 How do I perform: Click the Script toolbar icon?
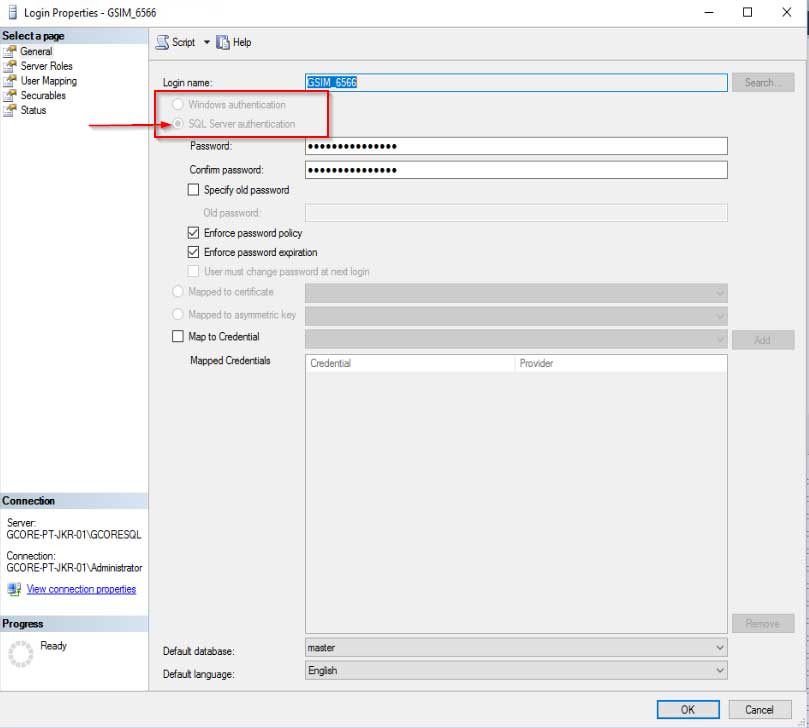(x=163, y=42)
